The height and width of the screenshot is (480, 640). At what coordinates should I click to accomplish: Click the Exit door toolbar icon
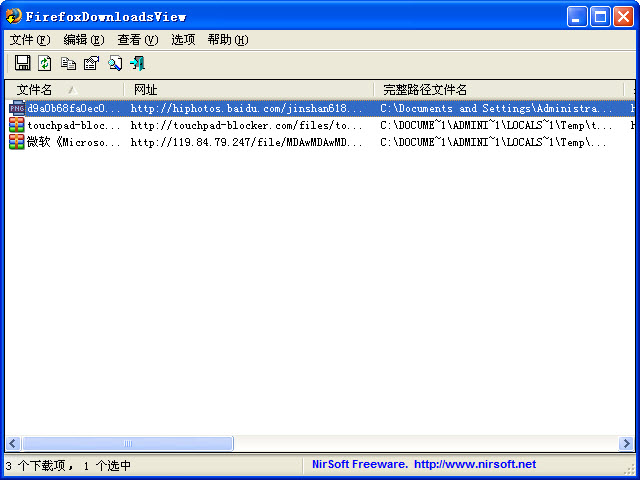point(138,63)
